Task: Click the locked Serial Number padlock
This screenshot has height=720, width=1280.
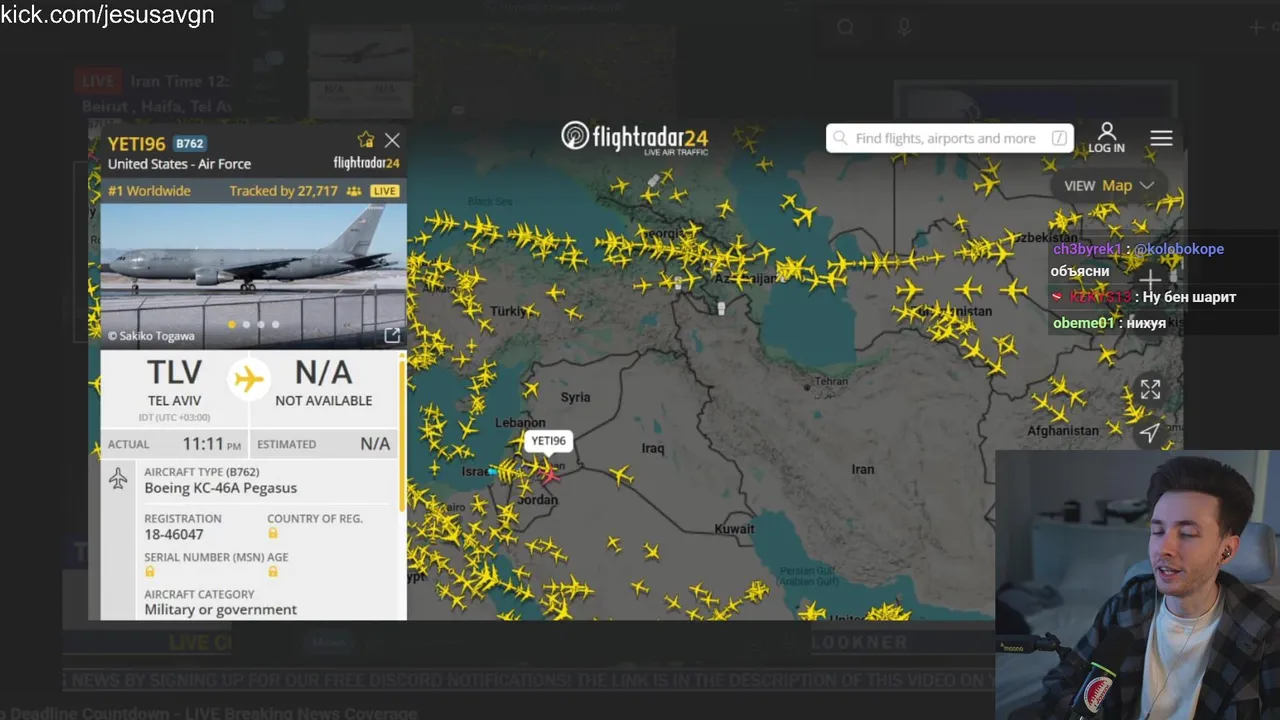Action: (150, 572)
